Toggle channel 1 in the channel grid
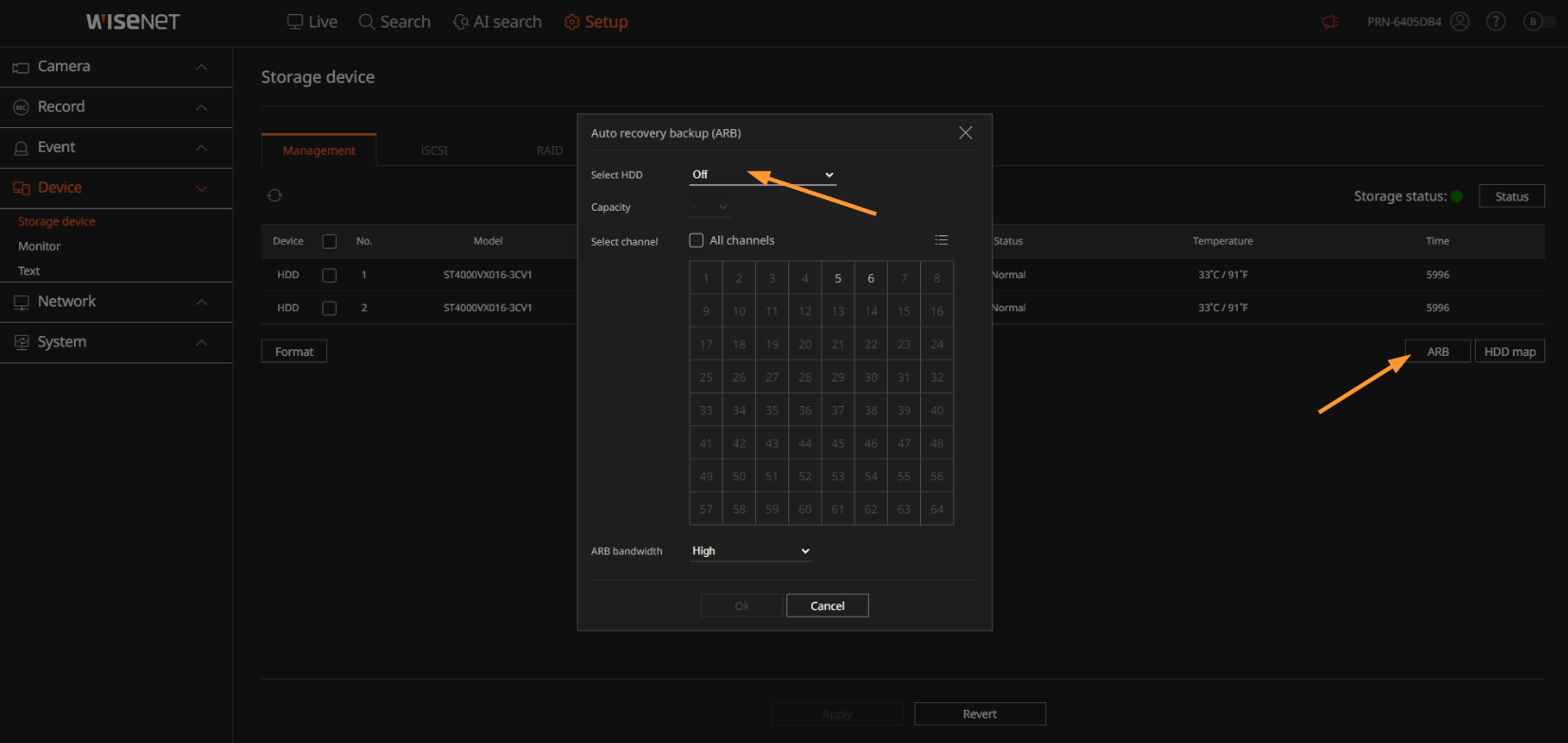This screenshot has width=1568, height=743. 706,278
